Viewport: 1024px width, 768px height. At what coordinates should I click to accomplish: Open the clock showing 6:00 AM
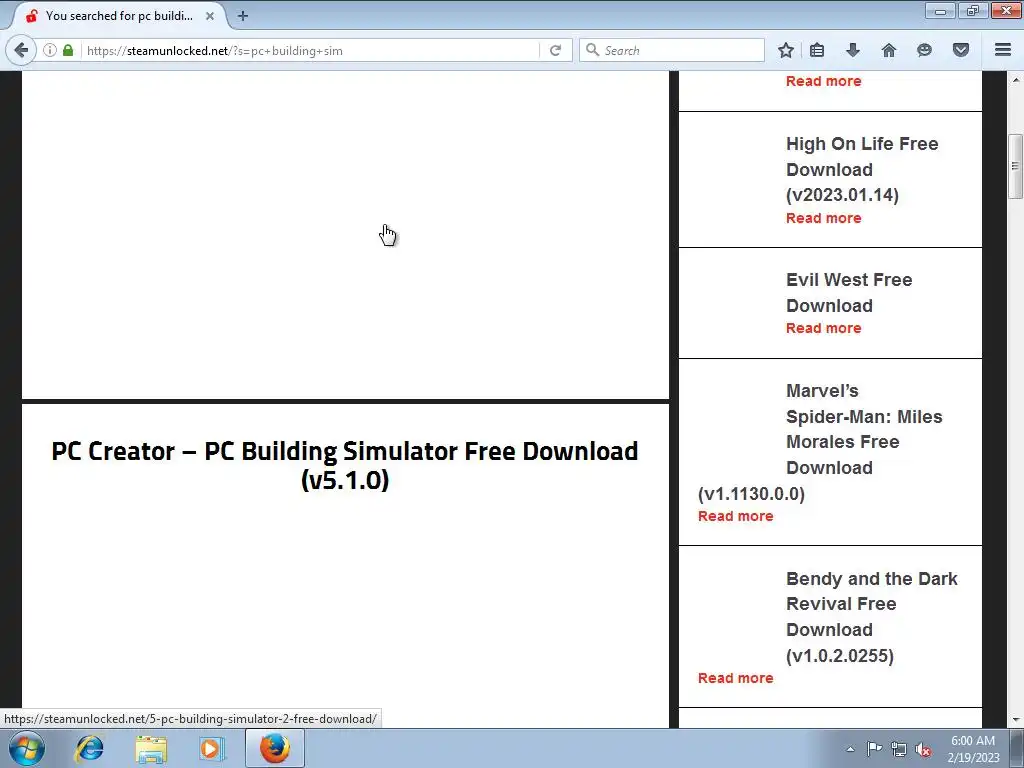[x=973, y=748]
